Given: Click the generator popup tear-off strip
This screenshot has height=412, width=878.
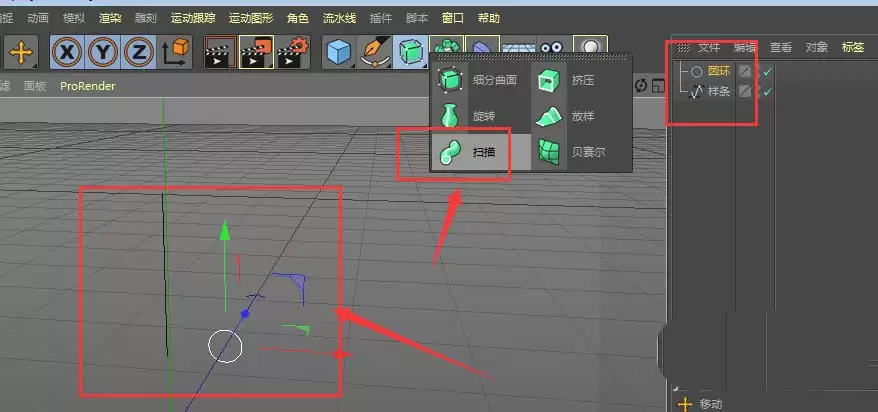Looking at the screenshot, I should (531, 57).
